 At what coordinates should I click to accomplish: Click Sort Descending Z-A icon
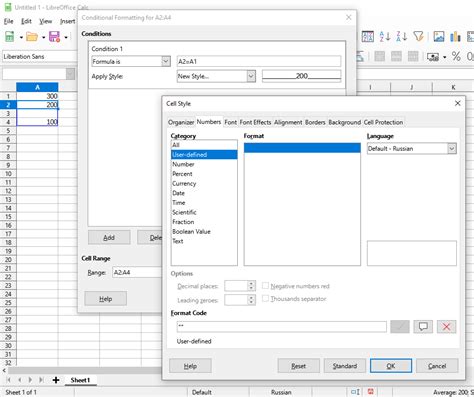(x=402, y=36)
